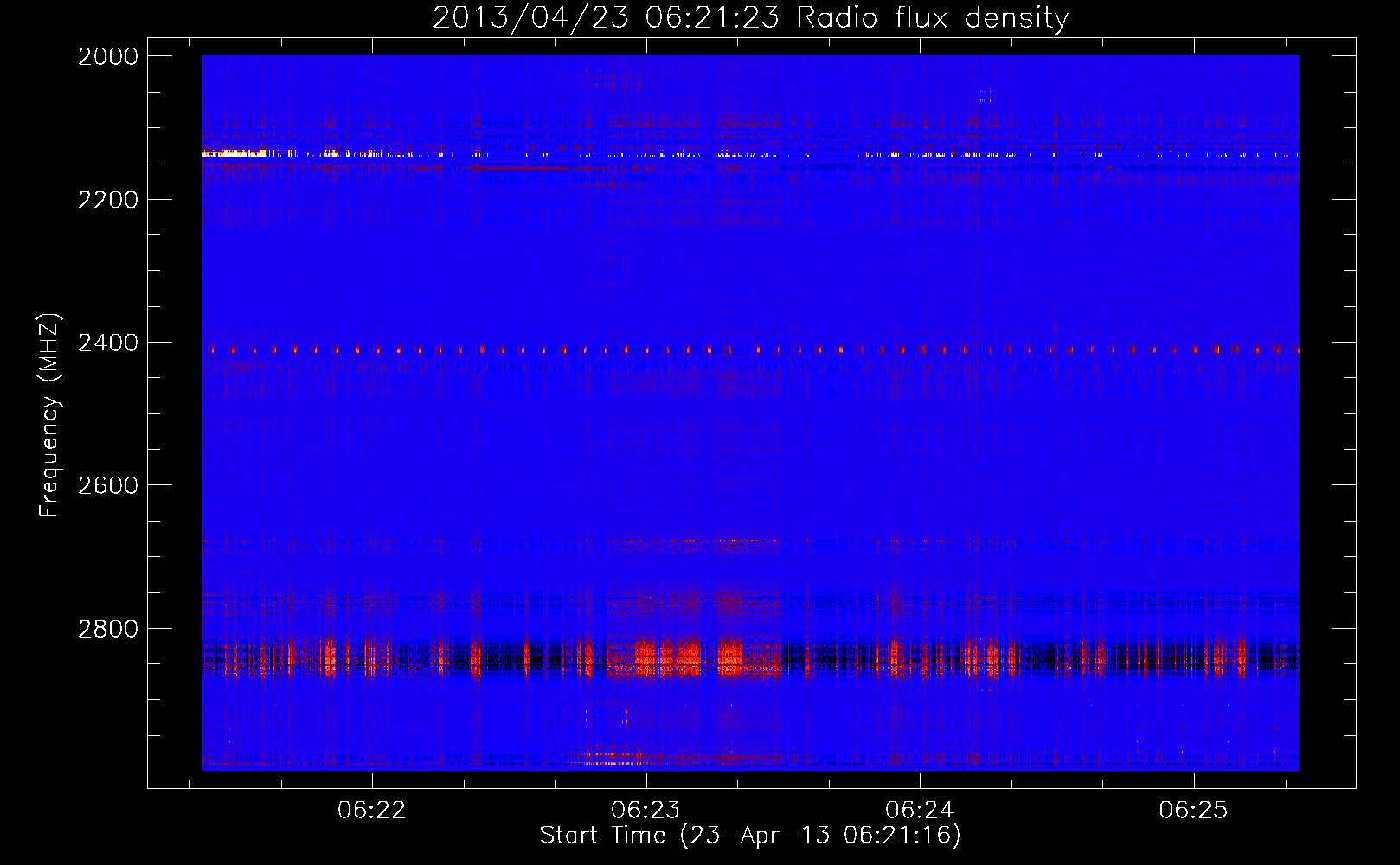Click the "Frequency (MHZ)" axis label
The height and width of the screenshot is (865, 1400).
tap(49, 415)
